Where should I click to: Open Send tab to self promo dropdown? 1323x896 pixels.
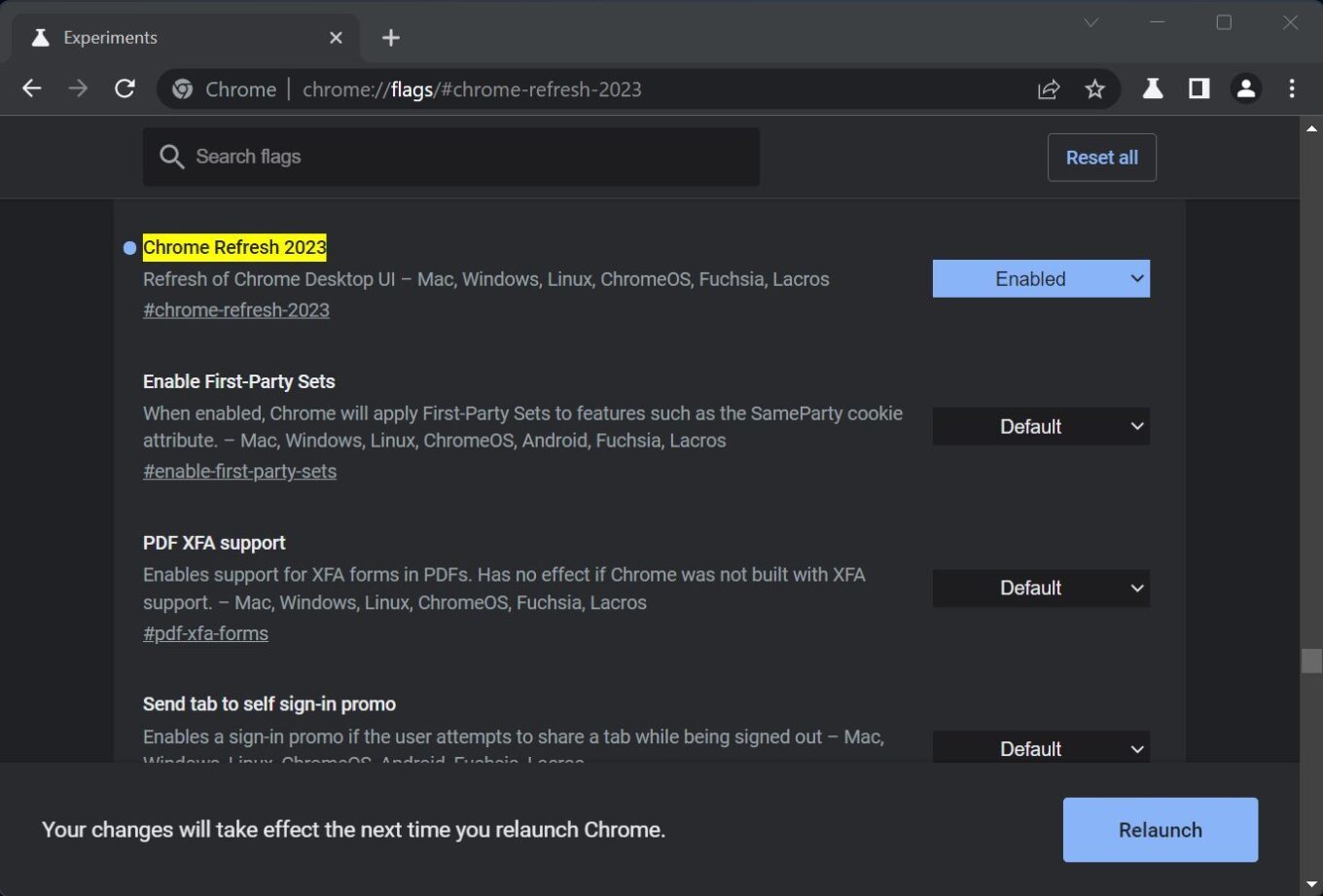tap(1041, 747)
